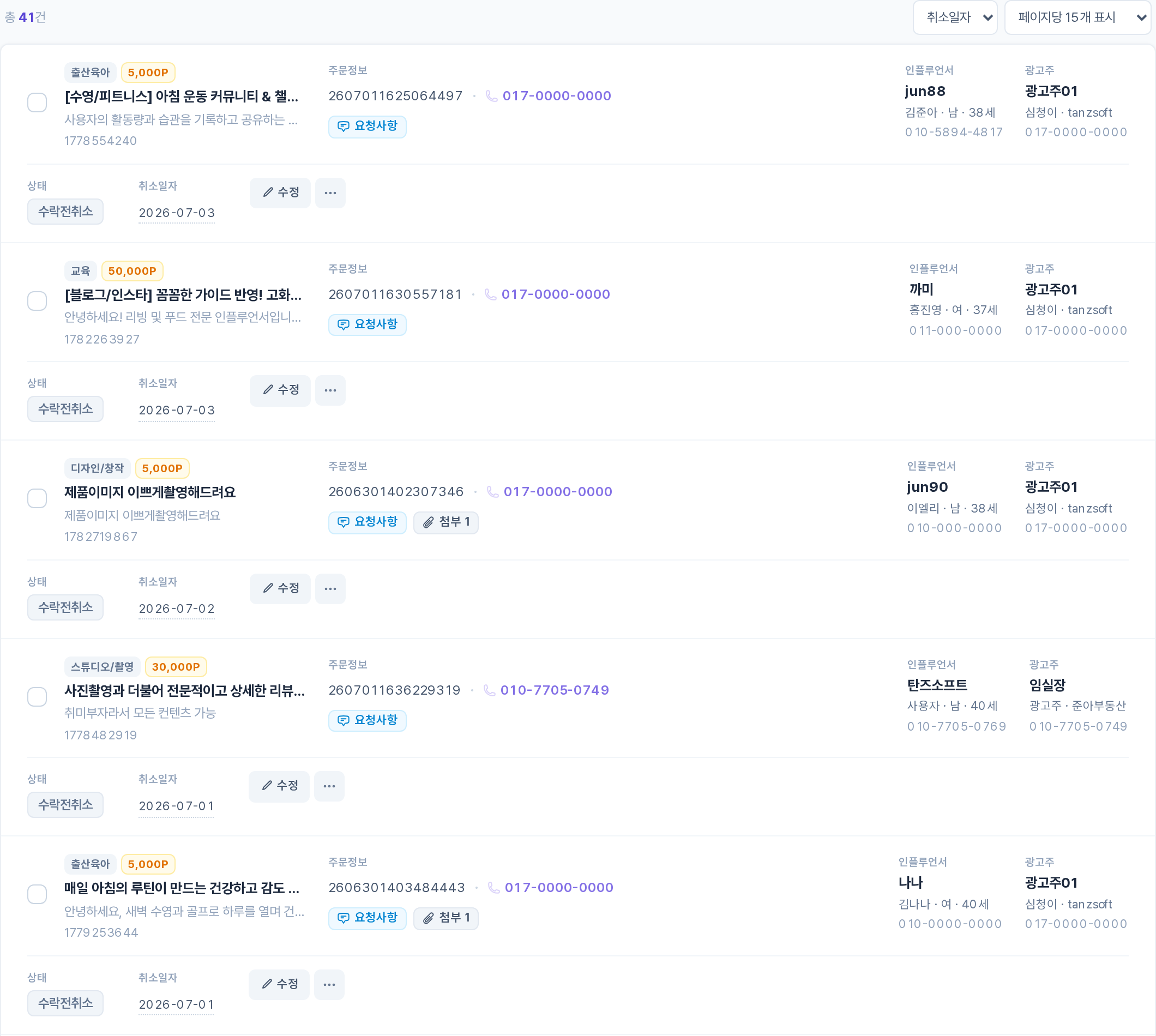The width and height of the screenshot is (1156, 1036).
Task: Click the 스튜디오/촬영 category tag
Action: (x=103, y=666)
